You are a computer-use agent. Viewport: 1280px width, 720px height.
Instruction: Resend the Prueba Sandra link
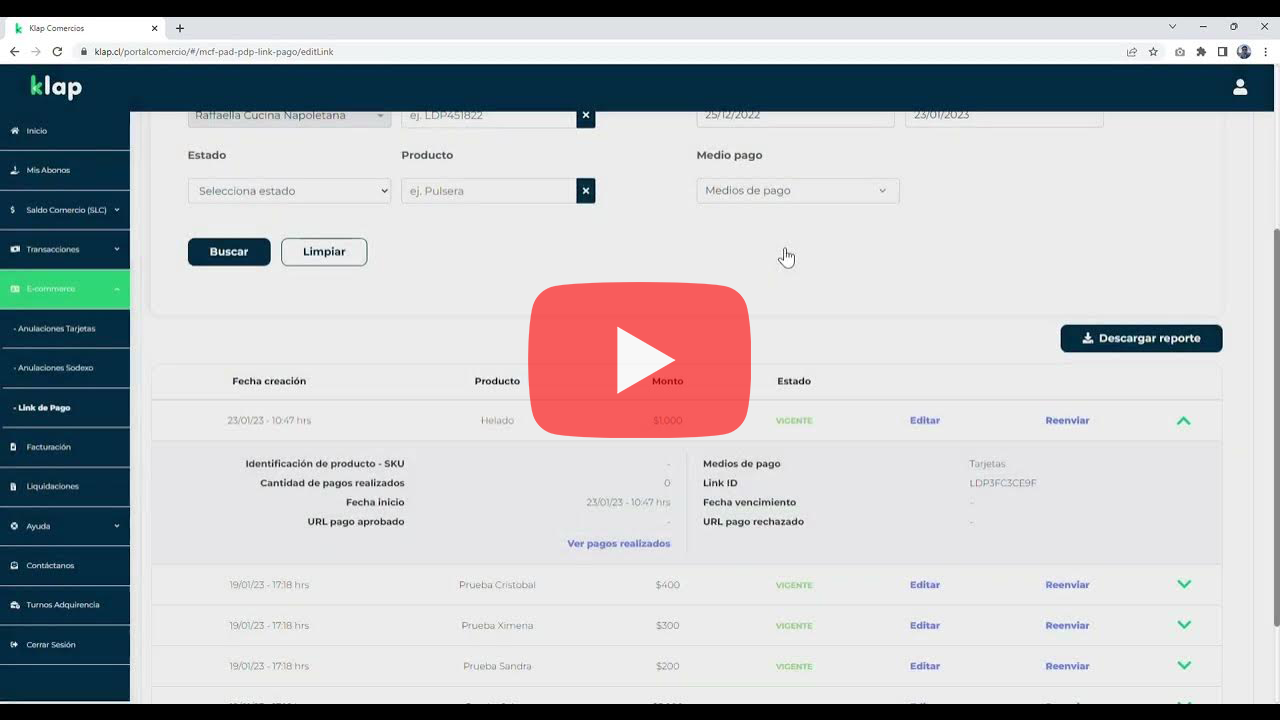coord(1067,666)
